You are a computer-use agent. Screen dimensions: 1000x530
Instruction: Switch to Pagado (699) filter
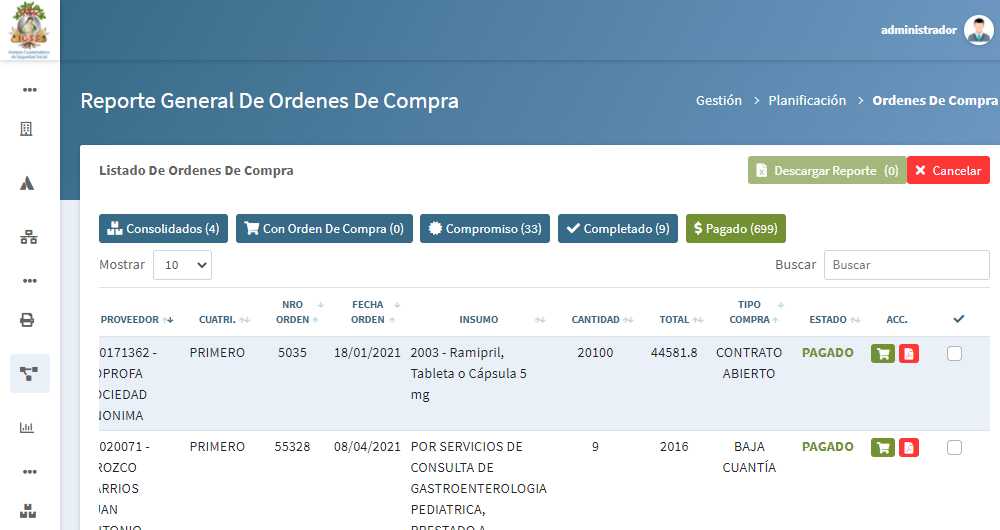[735, 229]
